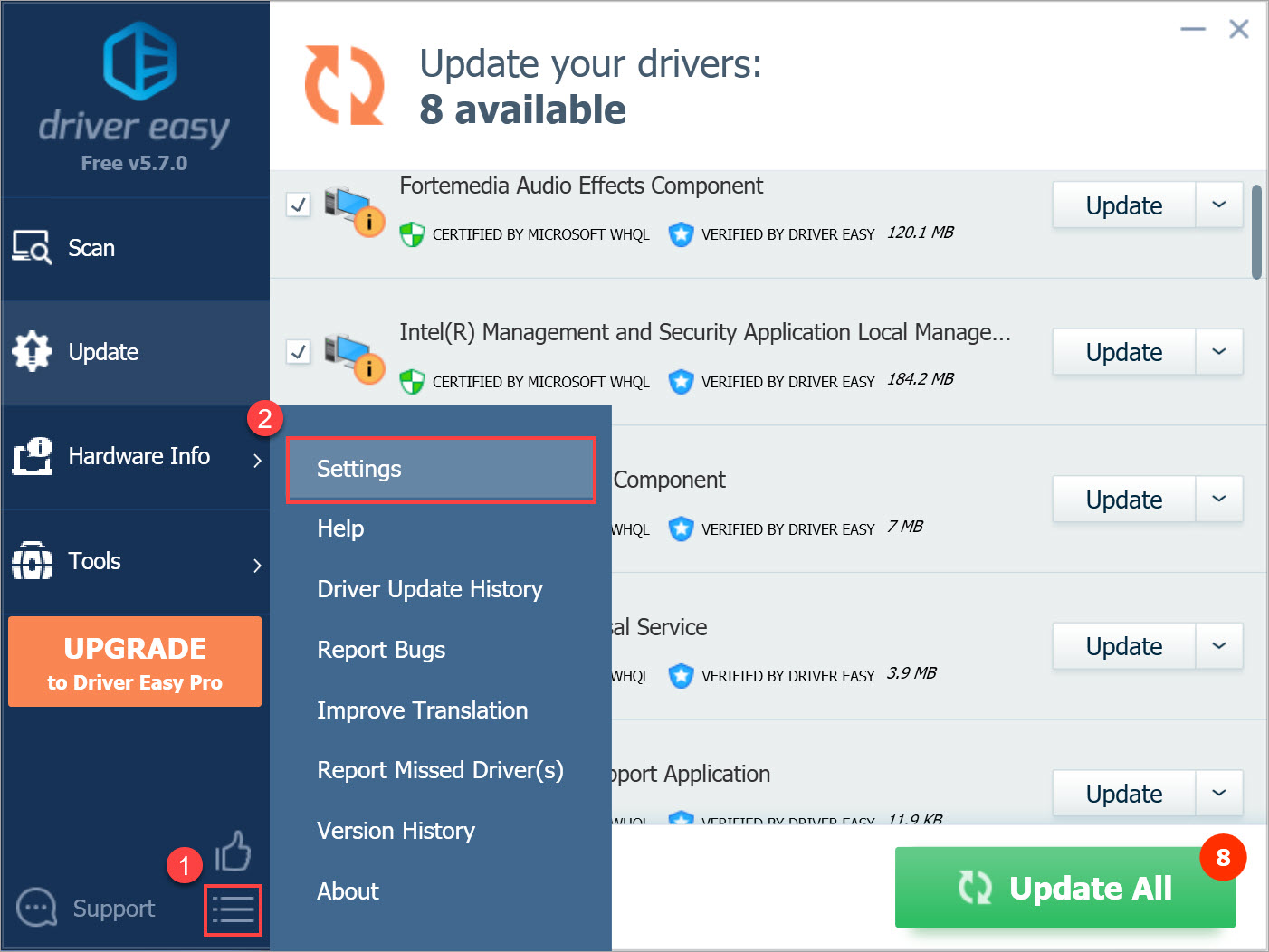The image size is (1269, 952).
Task: Expand Fortemedia Update dropdown arrow
Action: point(1219,205)
